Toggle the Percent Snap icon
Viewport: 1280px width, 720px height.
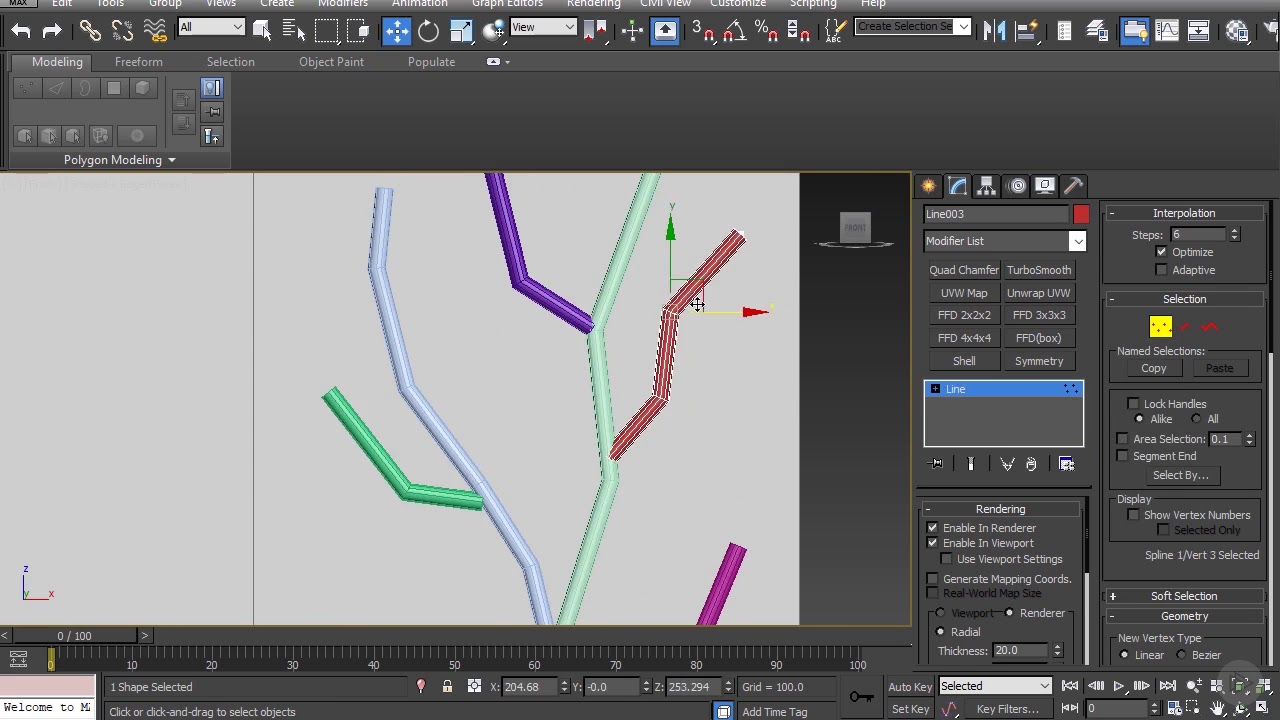pyautogui.click(x=768, y=31)
